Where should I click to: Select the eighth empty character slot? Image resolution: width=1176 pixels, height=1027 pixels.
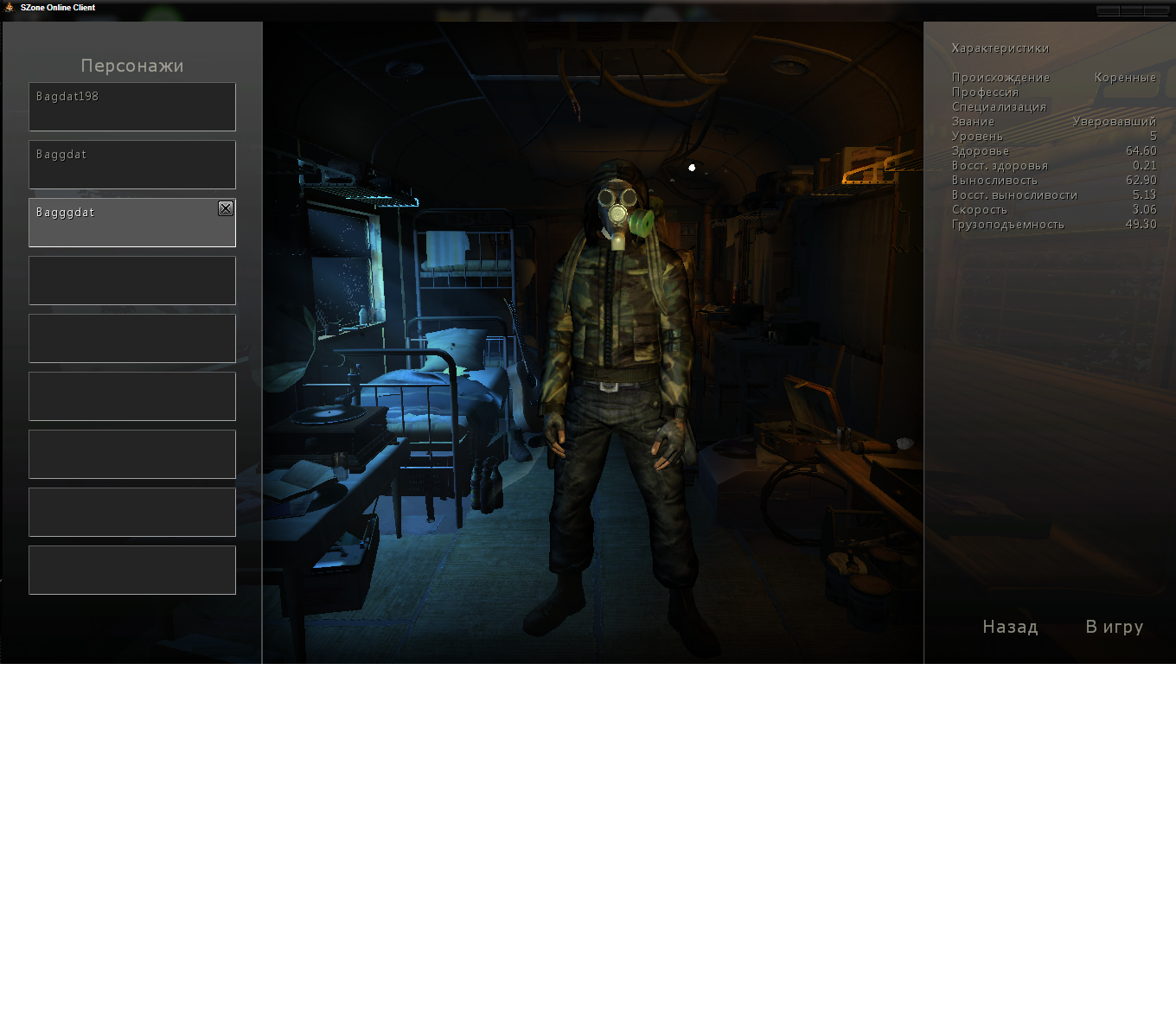pos(131,513)
